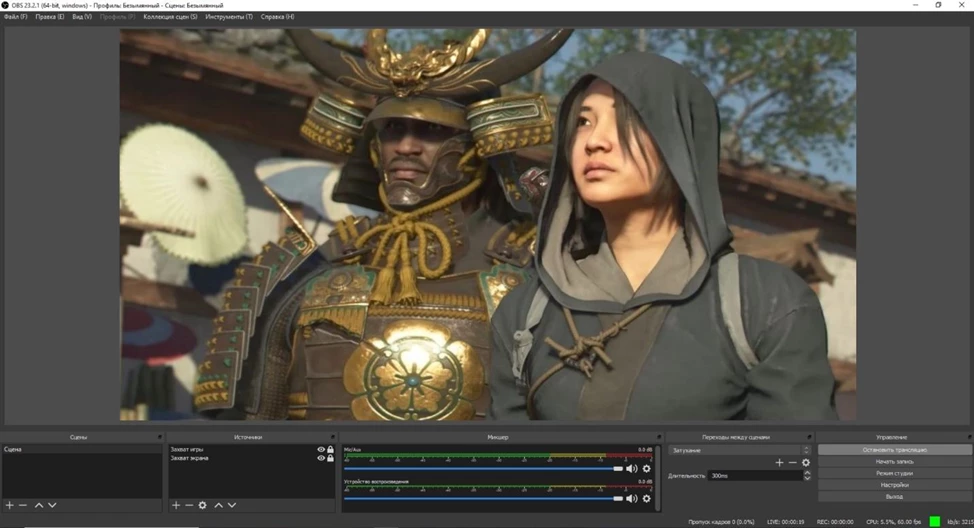Image resolution: width=974 pixels, height=528 pixels.
Task: Click the Выход button
Action: tap(894, 497)
